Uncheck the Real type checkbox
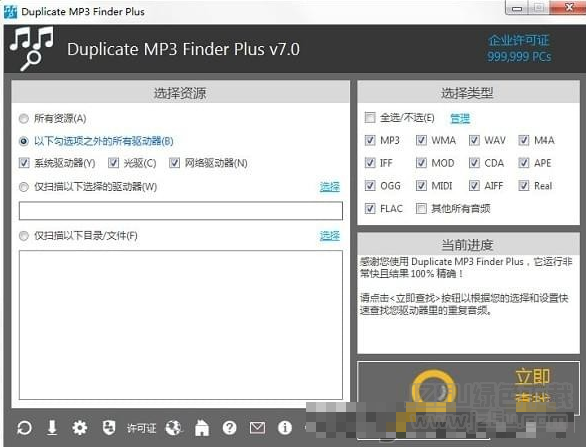 [524, 186]
